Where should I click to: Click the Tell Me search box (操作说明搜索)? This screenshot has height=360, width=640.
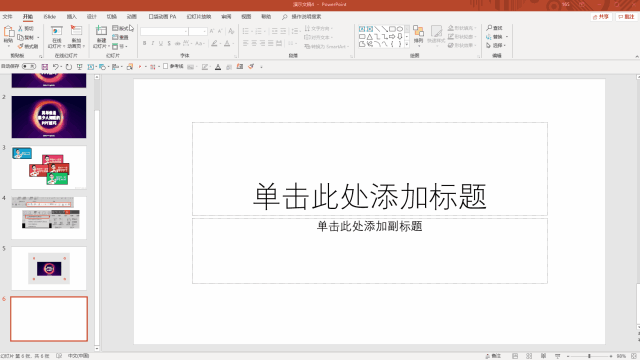[x=302, y=17]
